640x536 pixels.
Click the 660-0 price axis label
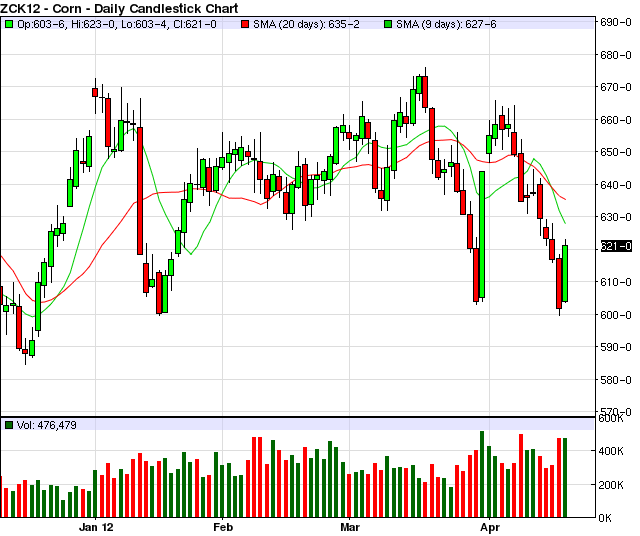(616, 120)
